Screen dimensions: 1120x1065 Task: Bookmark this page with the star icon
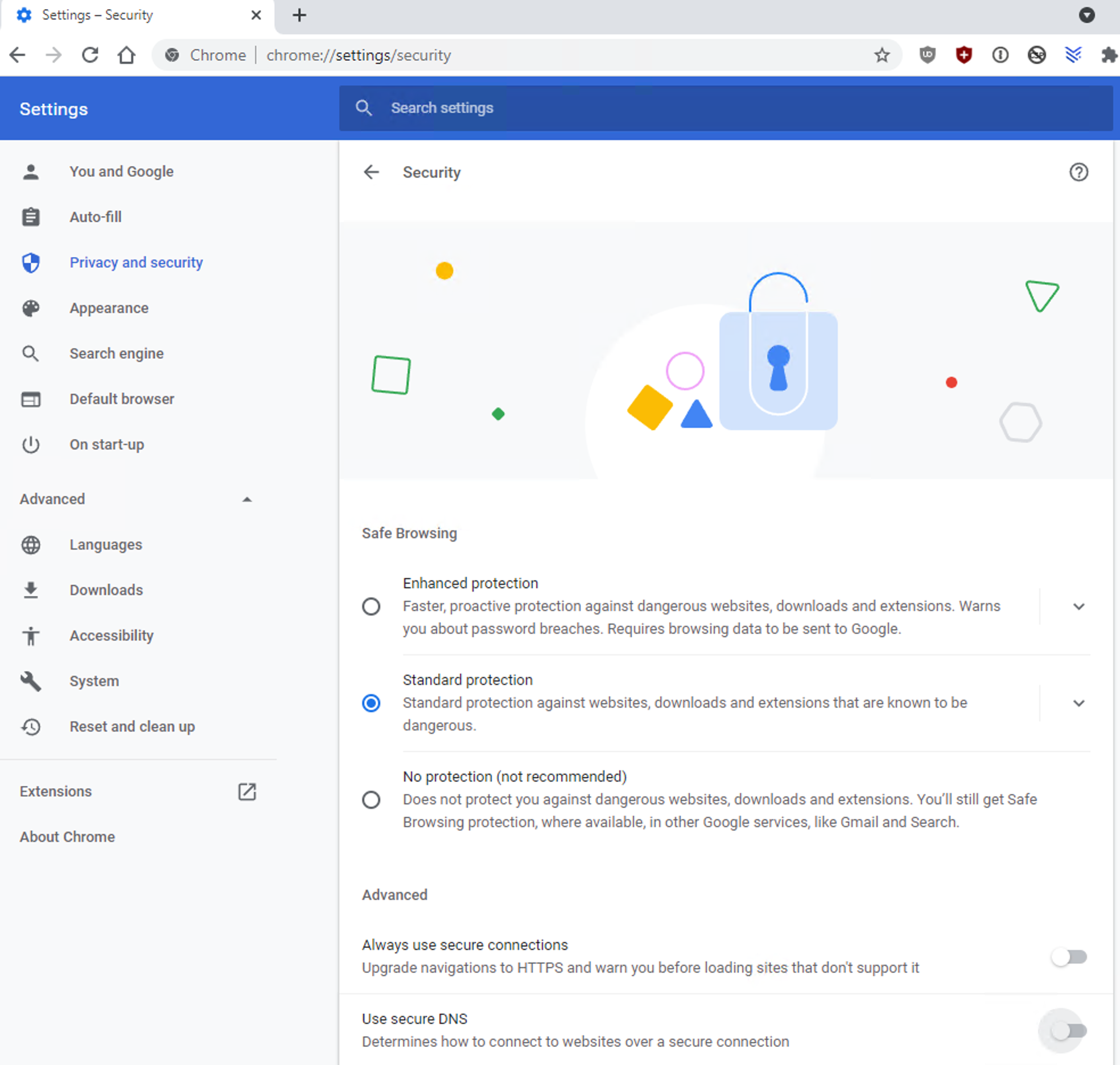pyautogui.click(x=882, y=55)
